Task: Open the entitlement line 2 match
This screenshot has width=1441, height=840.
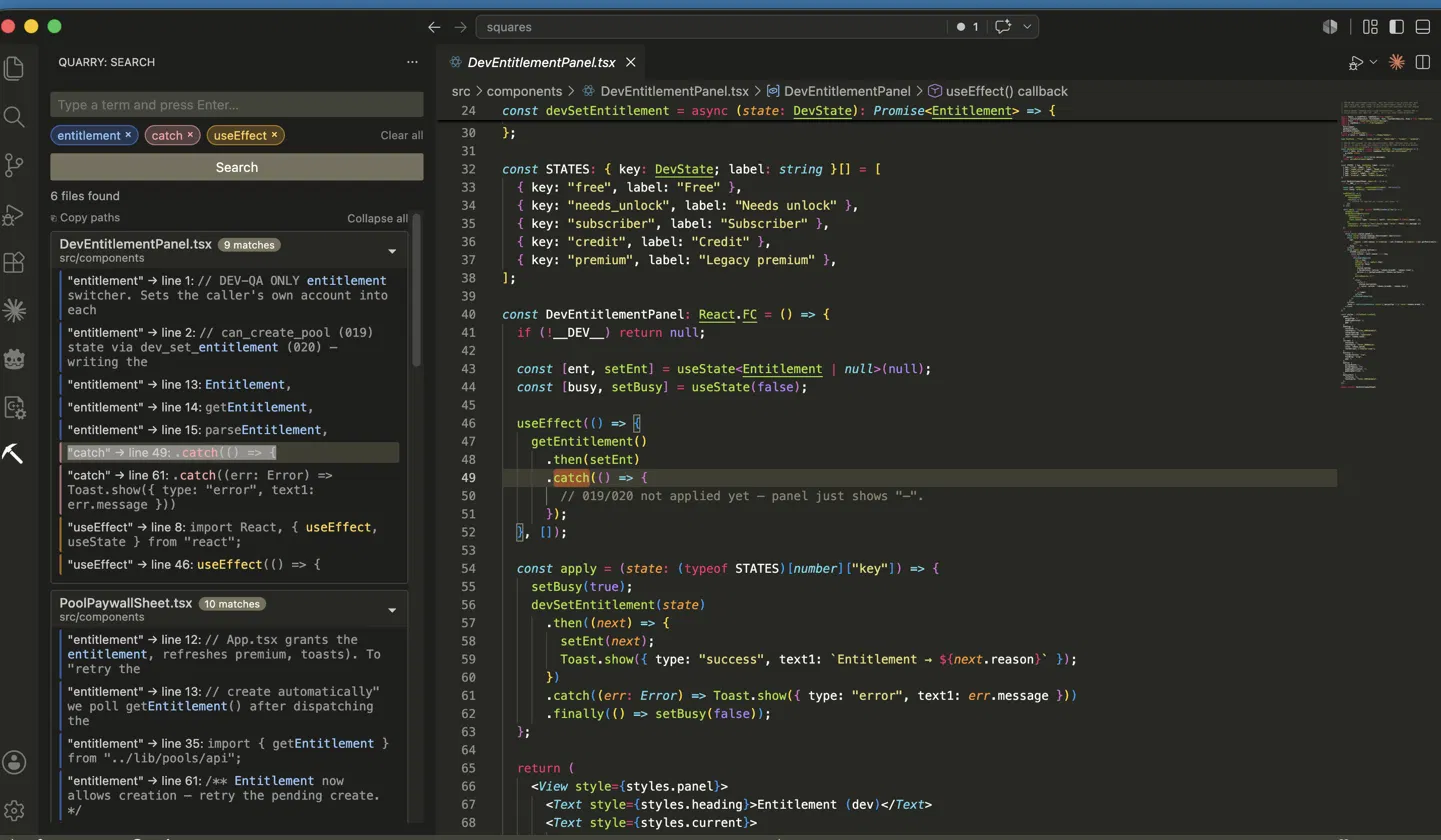Action: click(x=229, y=347)
